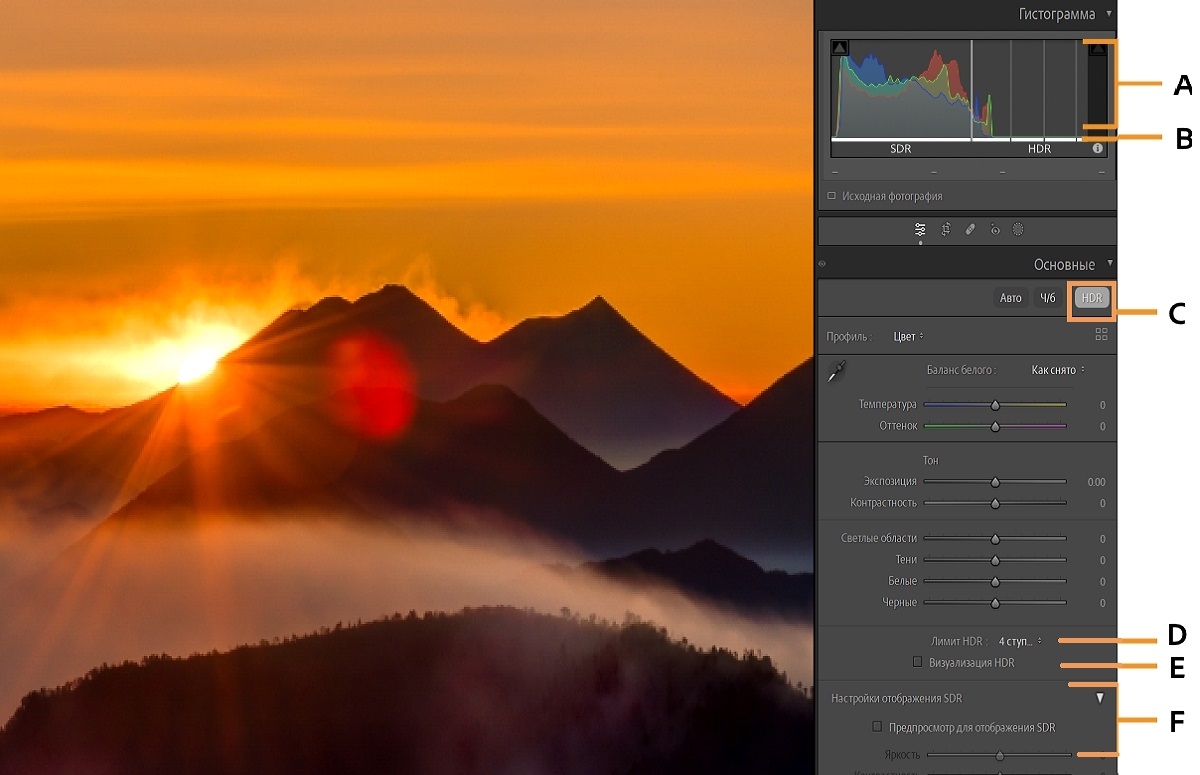1200x775 pixels.
Task: Click the Белые slider handle
Action: [x=995, y=581]
